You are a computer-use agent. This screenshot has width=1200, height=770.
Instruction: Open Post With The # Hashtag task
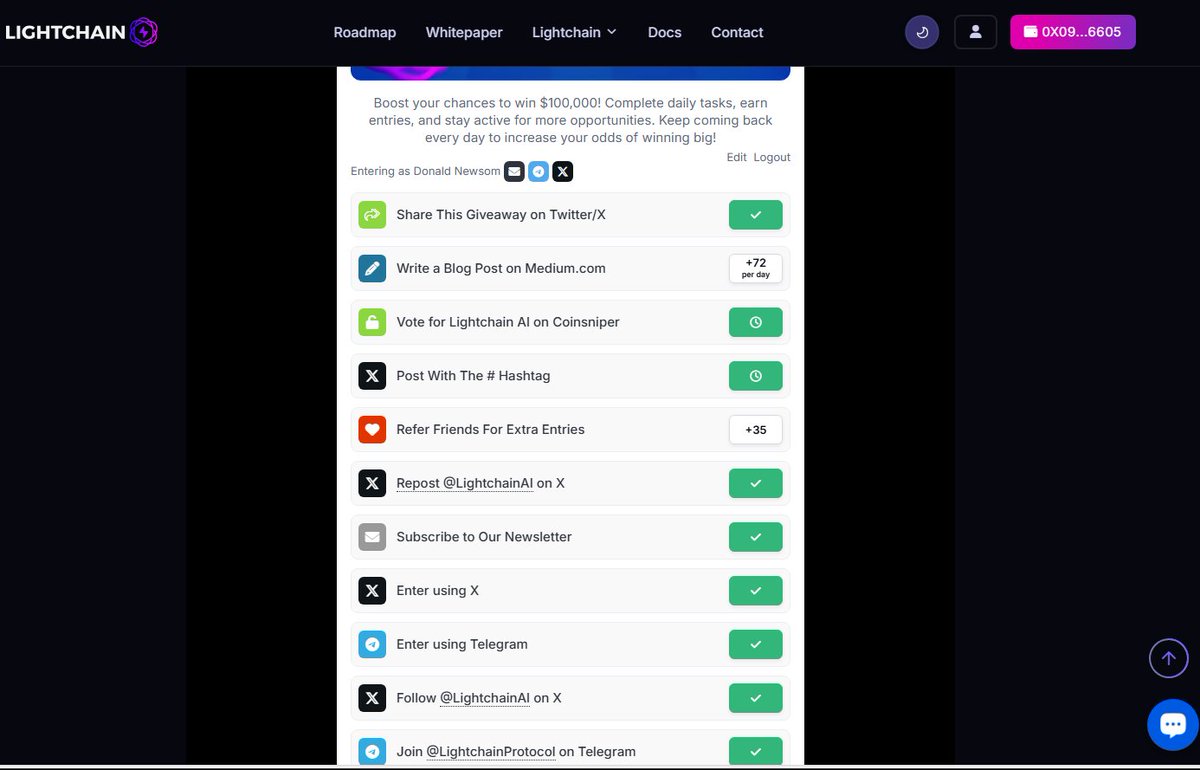pyautogui.click(x=570, y=376)
